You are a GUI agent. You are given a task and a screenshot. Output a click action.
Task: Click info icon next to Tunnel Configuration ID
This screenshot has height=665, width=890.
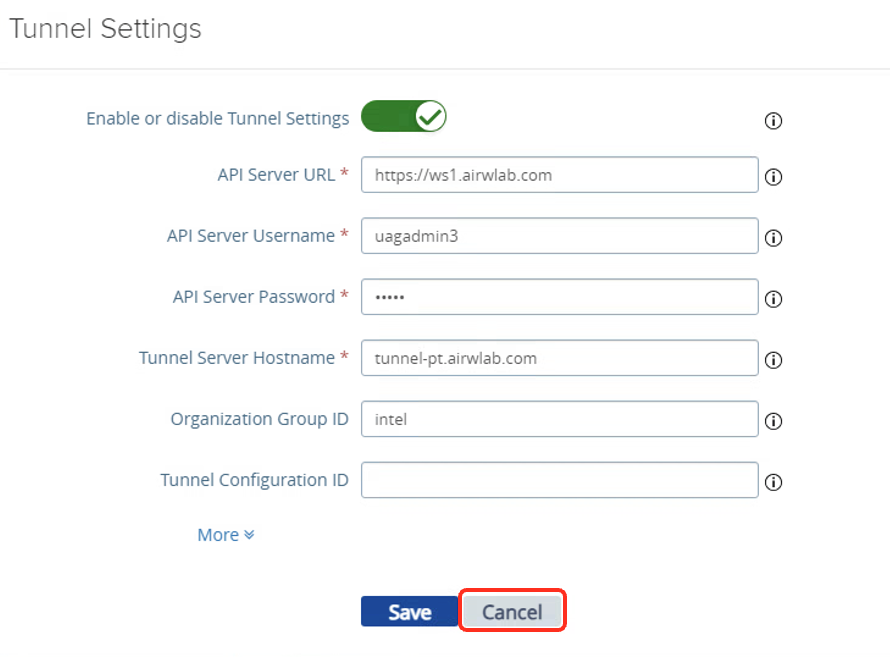pos(773,482)
